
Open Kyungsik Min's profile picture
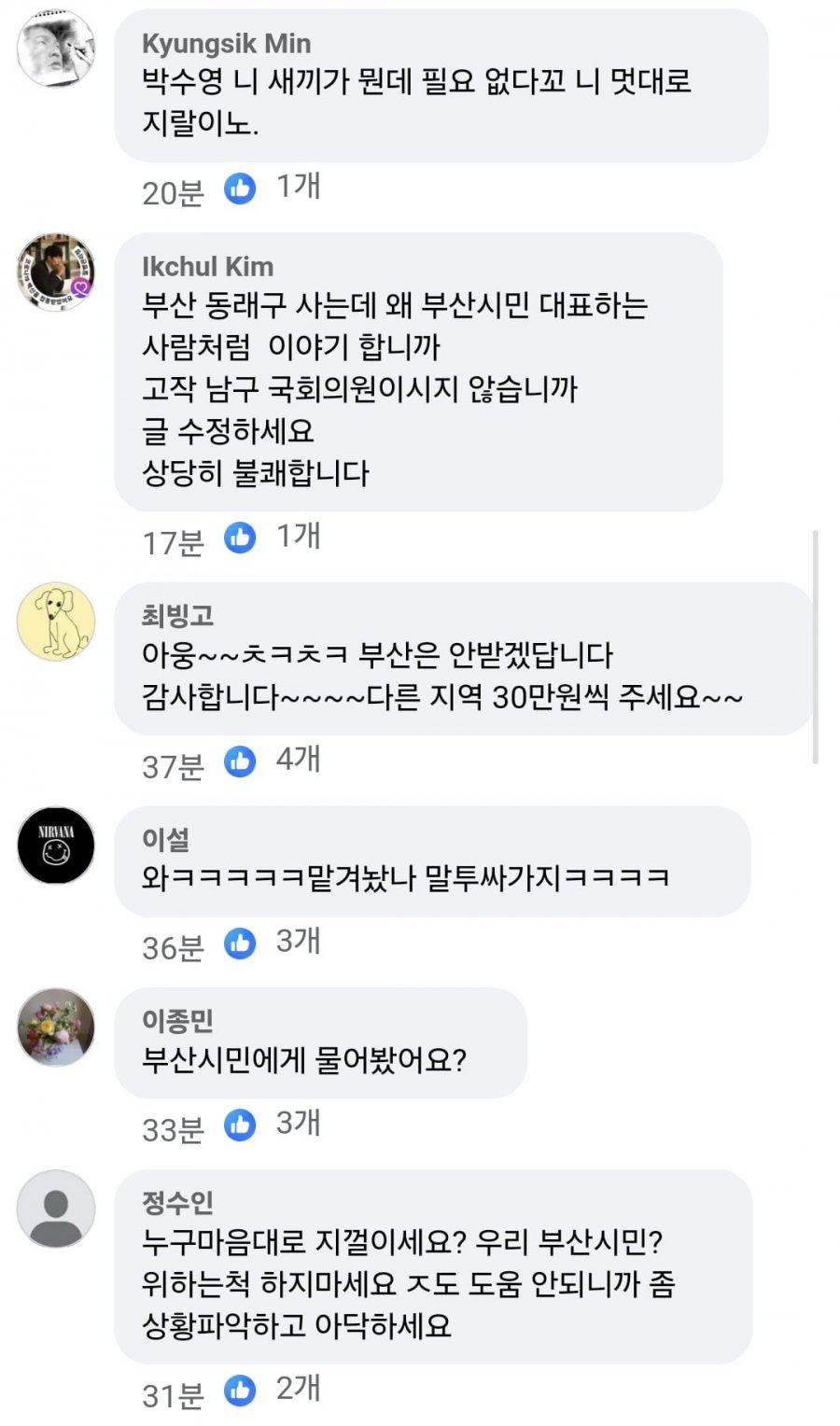coord(56,49)
